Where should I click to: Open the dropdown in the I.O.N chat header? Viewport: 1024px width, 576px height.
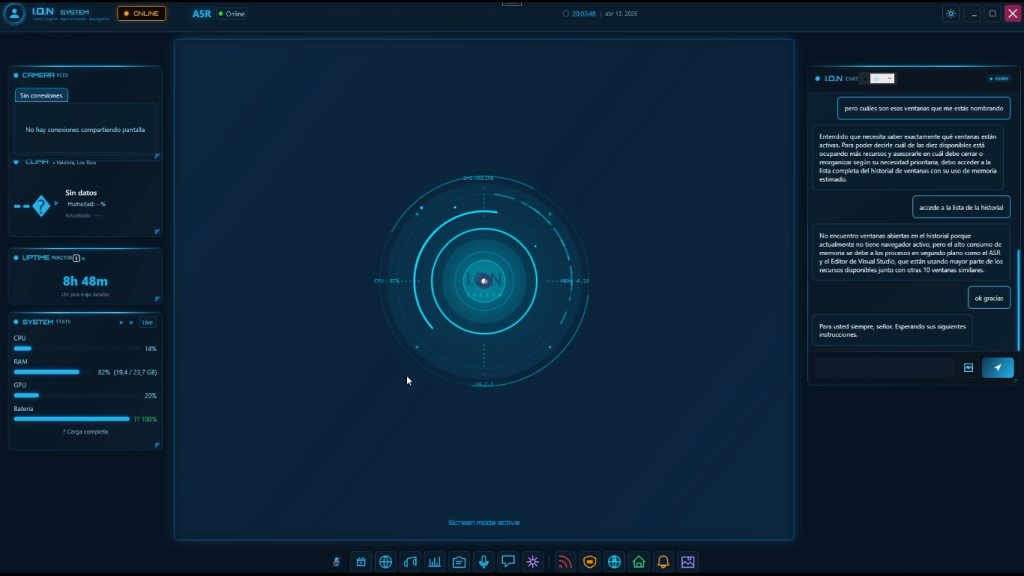point(882,78)
